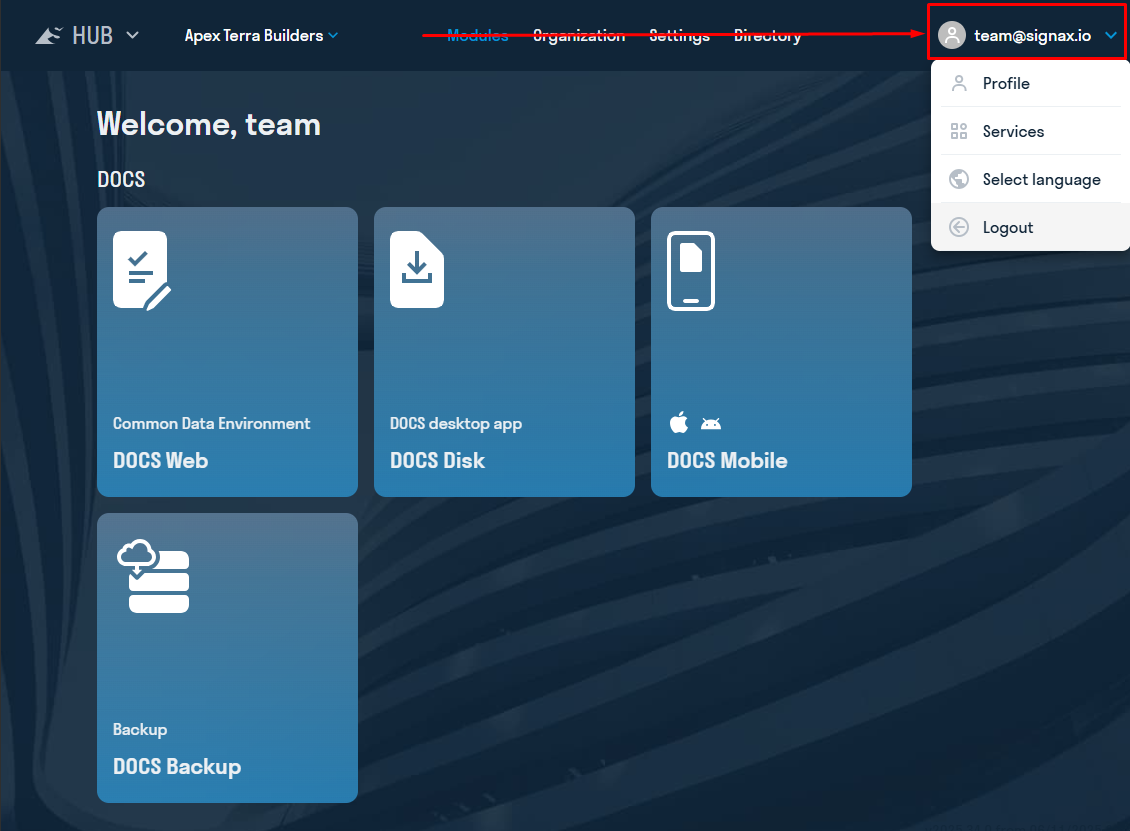Viewport: 1130px width, 831px height.
Task: Open the DOCS Mobile card
Action: pyautogui.click(x=781, y=352)
